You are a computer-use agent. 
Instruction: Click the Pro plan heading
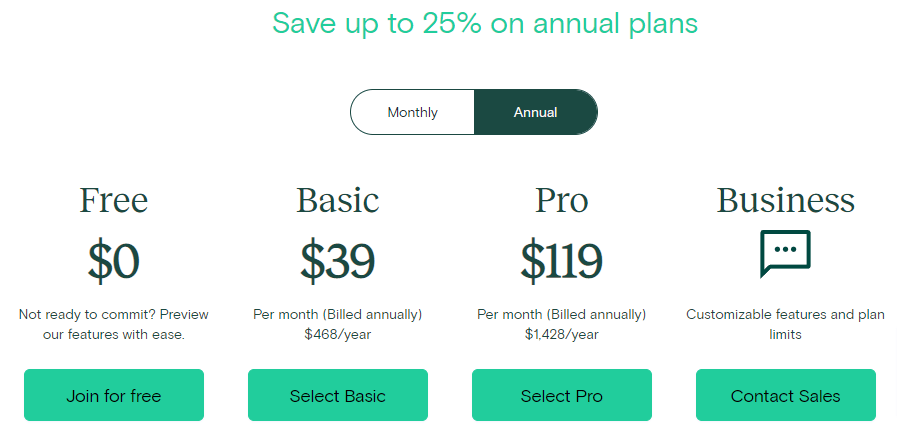(562, 200)
